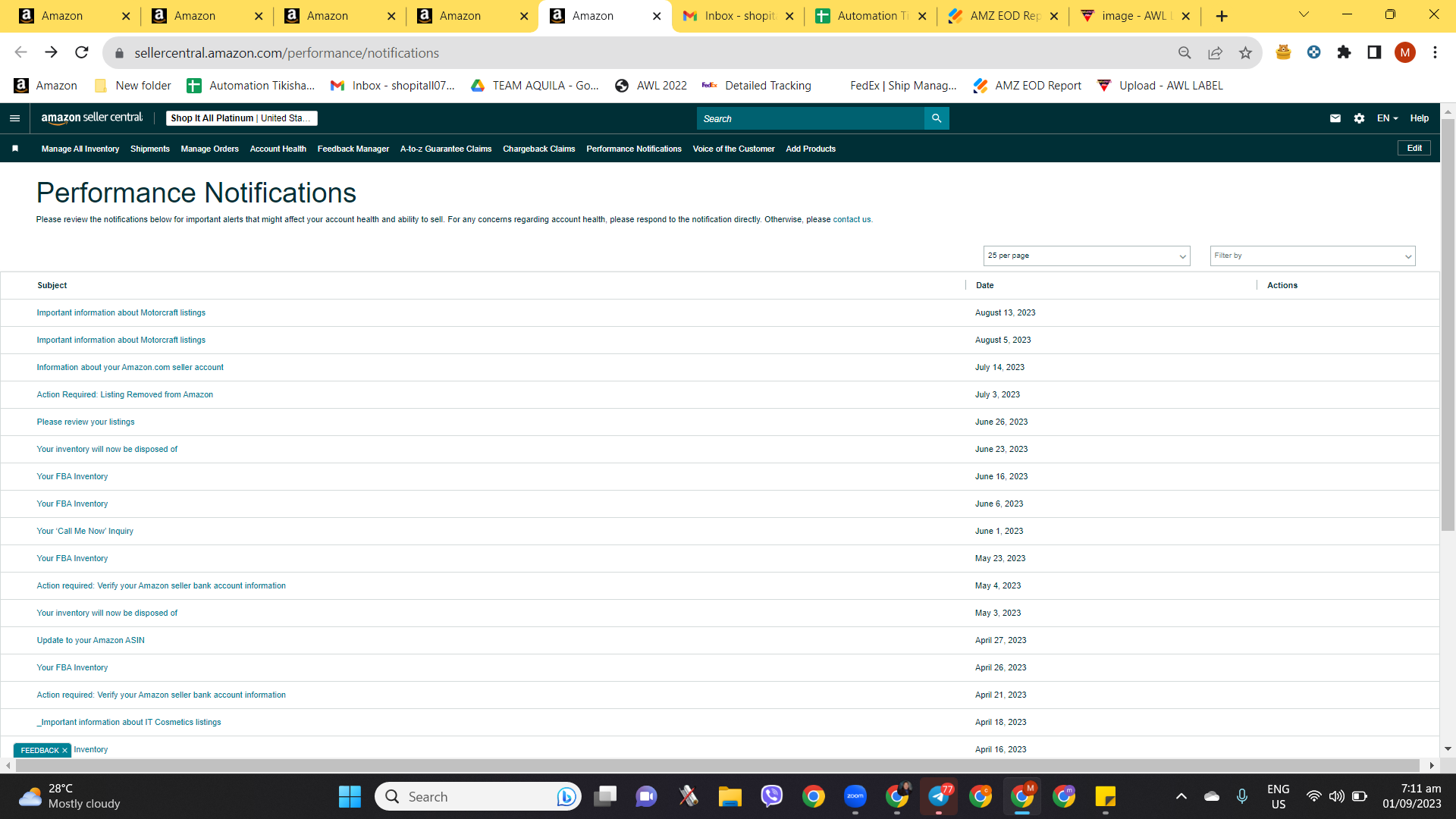
Task: Open the Shop It All Platinum account switcher
Action: (x=242, y=118)
